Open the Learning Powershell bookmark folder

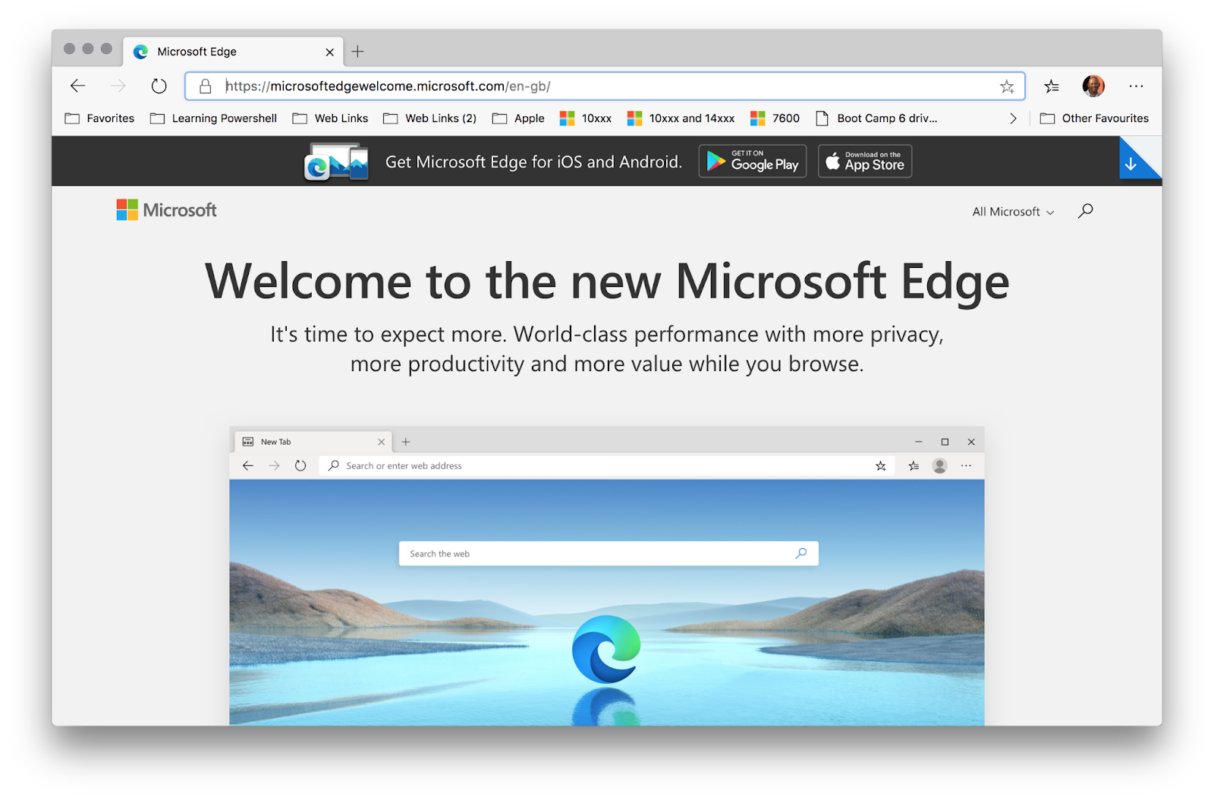click(x=213, y=118)
